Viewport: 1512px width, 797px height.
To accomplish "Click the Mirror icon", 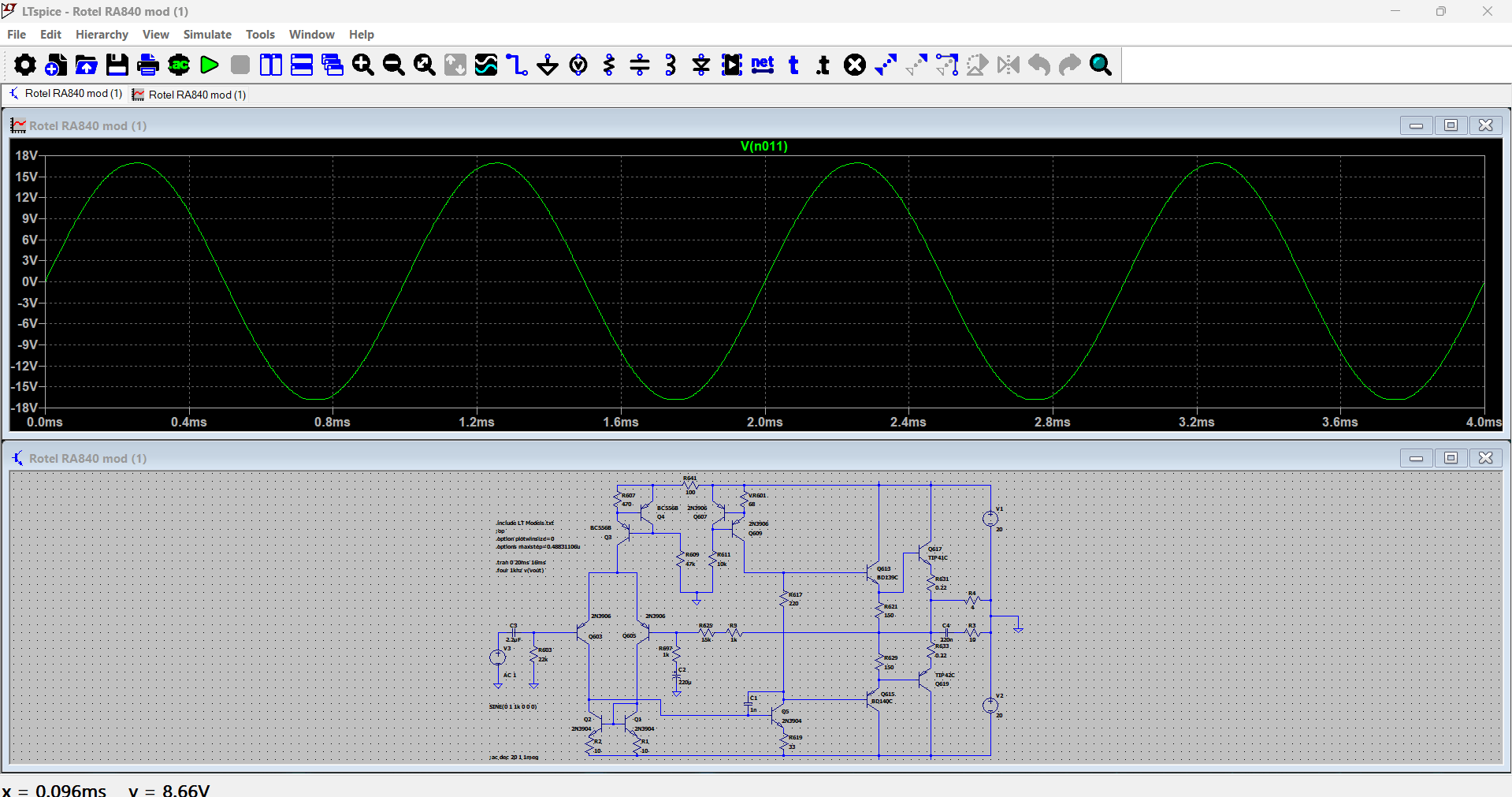I will point(1009,65).
